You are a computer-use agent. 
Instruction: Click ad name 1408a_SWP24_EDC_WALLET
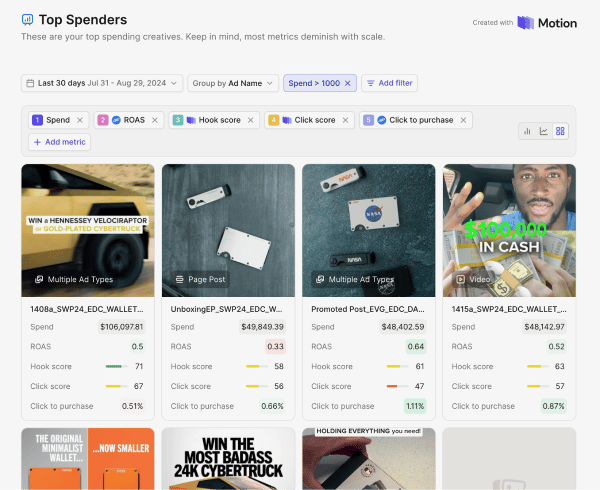coord(87,309)
